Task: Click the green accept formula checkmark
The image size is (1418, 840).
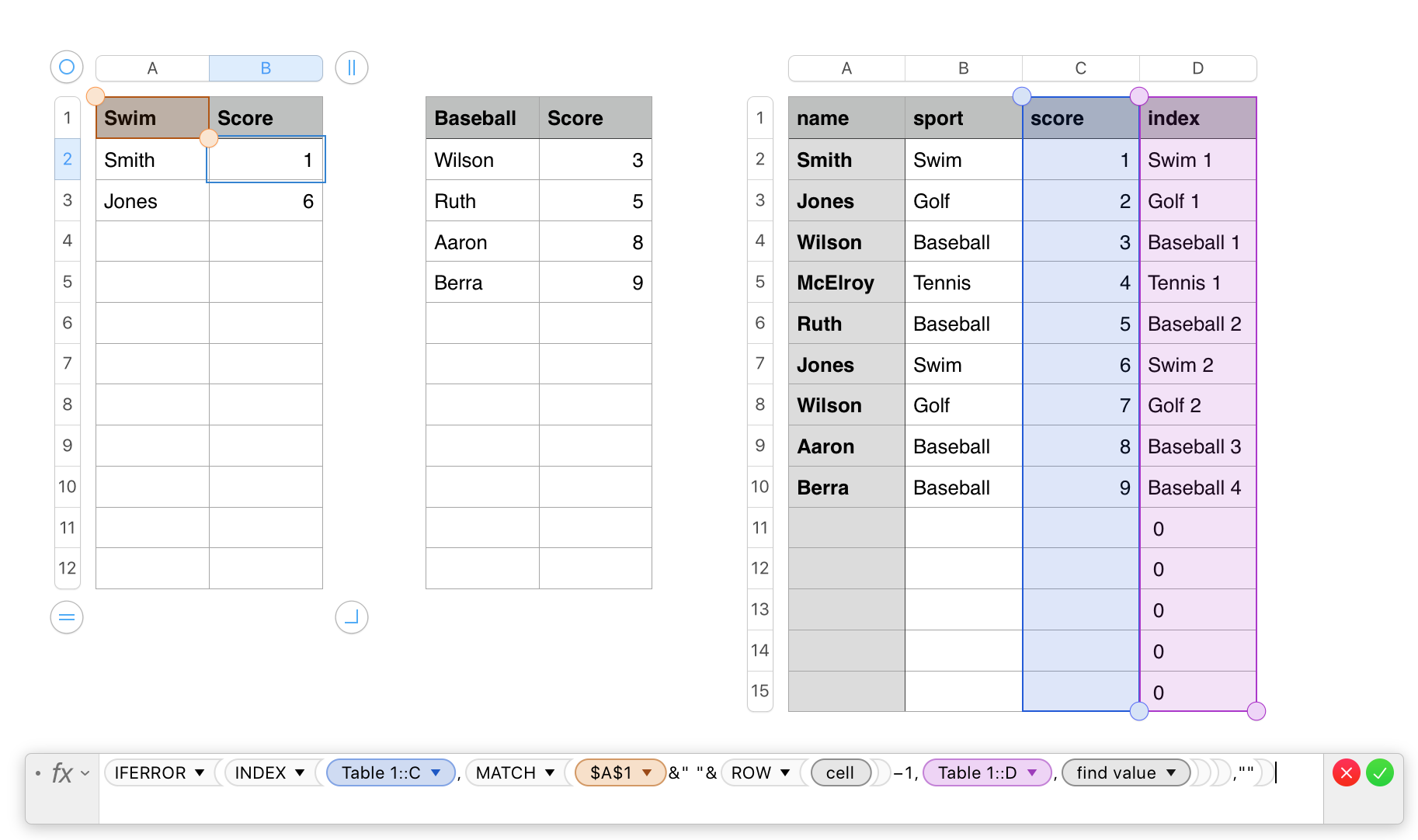Action: point(1380,773)
